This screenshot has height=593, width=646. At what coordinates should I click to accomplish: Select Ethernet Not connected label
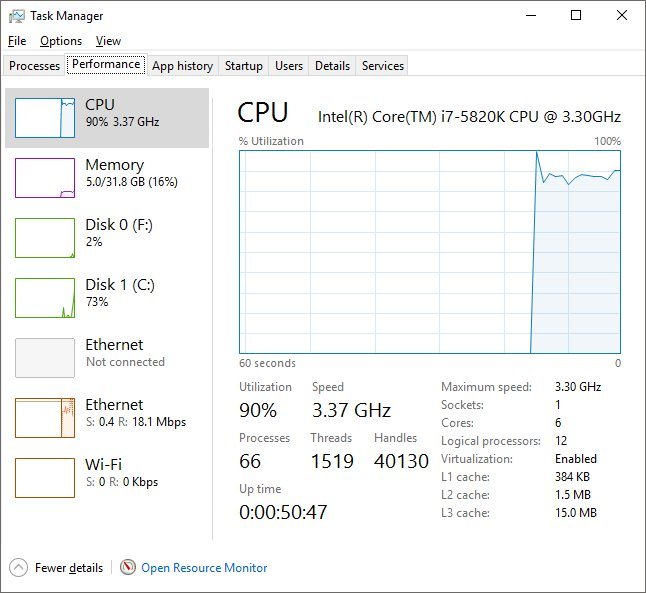pyautogui.click(x=125, y=353)
